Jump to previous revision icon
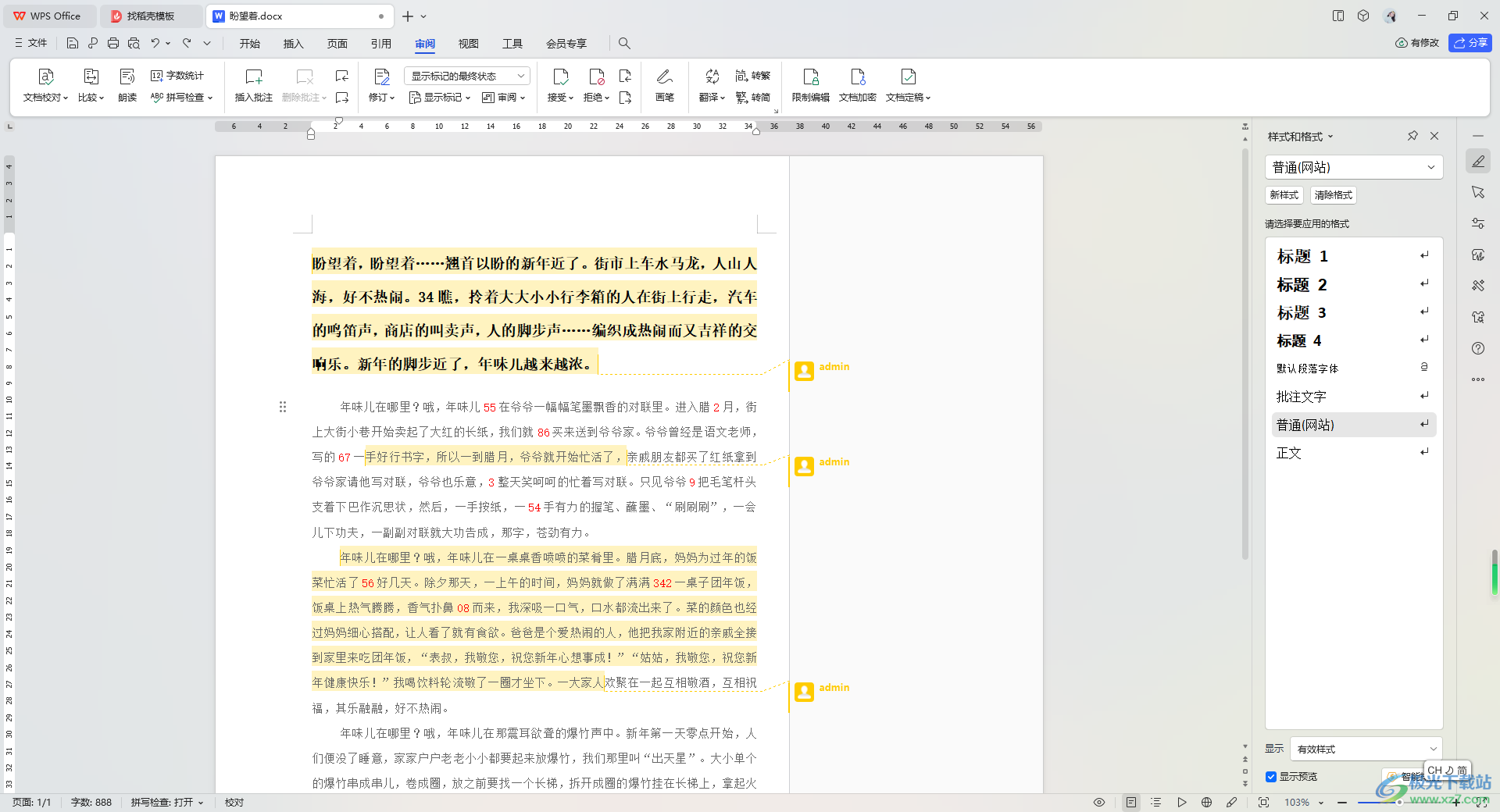Viewport: 1500px width, 812px height. [625, 76]
